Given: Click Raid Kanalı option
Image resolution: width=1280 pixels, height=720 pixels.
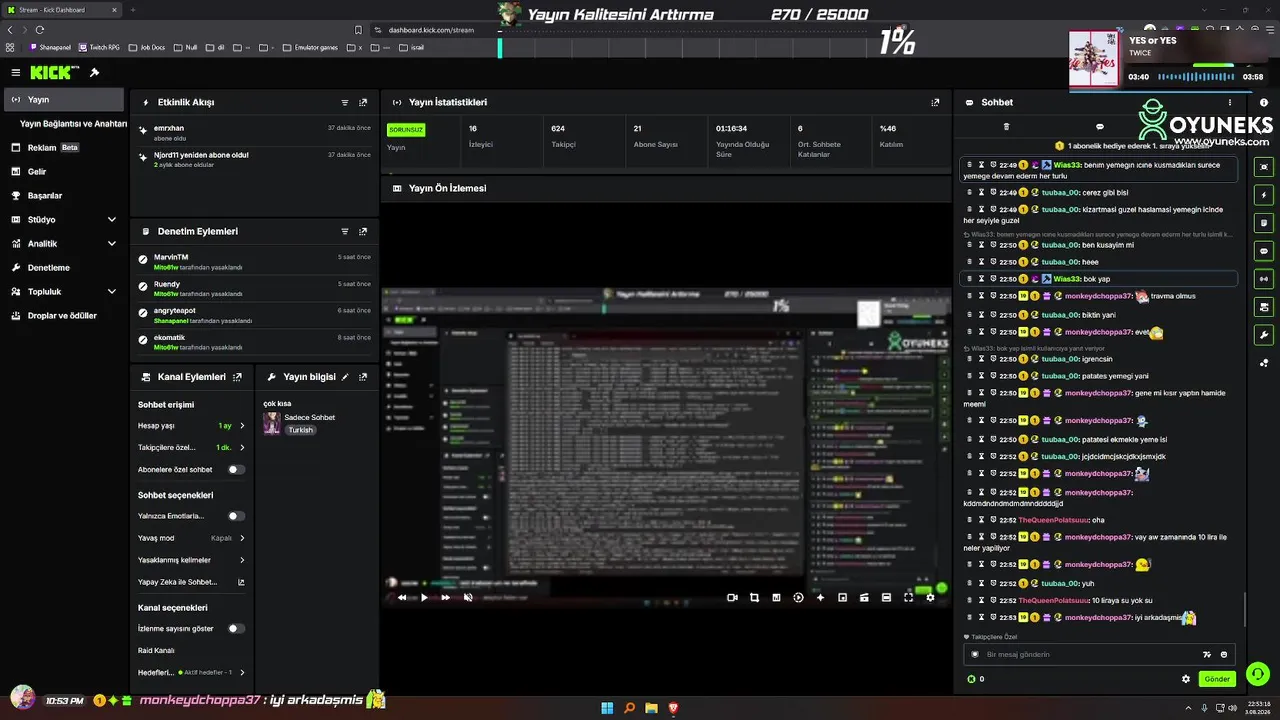Looking at the screenshot, I should (156, 651).
